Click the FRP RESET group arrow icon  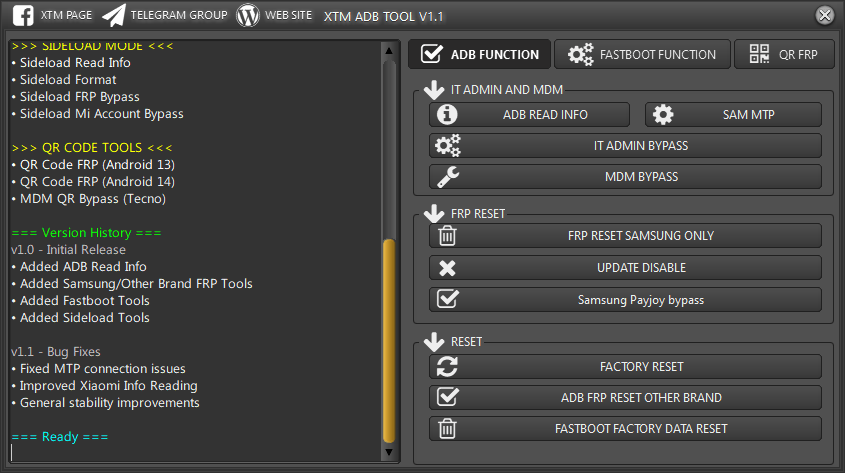click(x=434, y=214)
